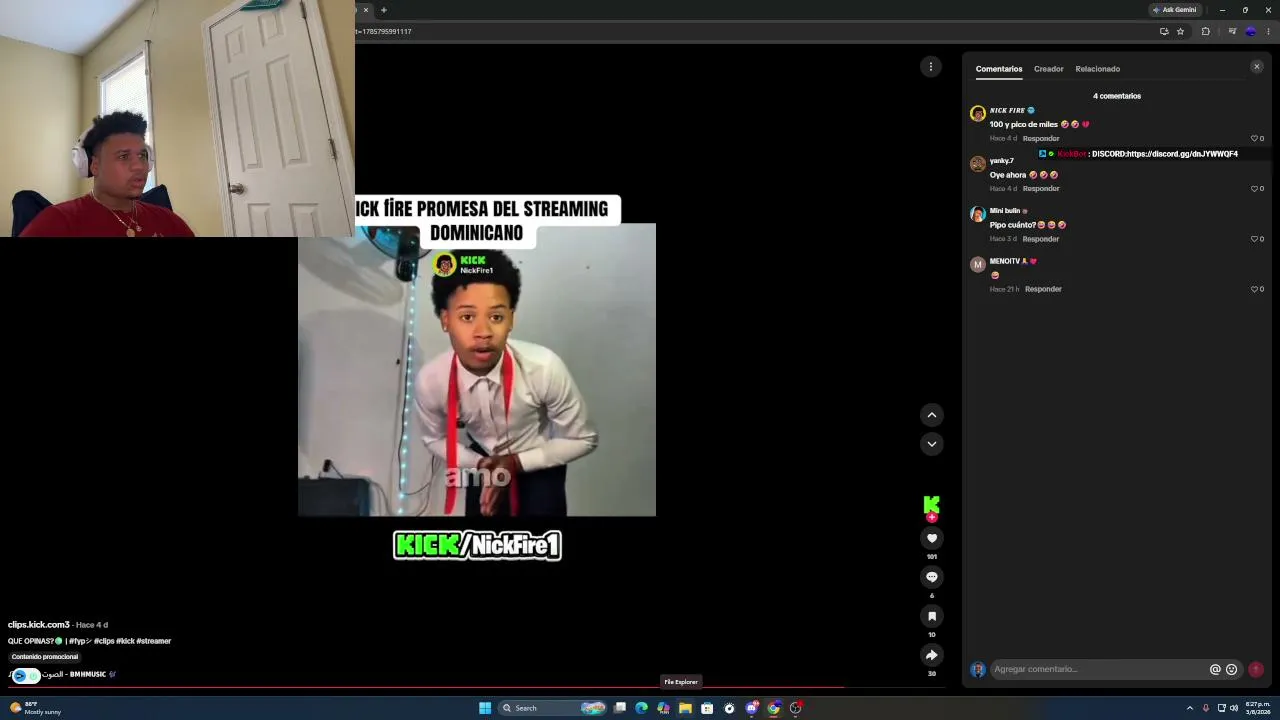Open the weather widget on the taskbar
Screen dimensions: 1280x720
(x=35, y=708)
